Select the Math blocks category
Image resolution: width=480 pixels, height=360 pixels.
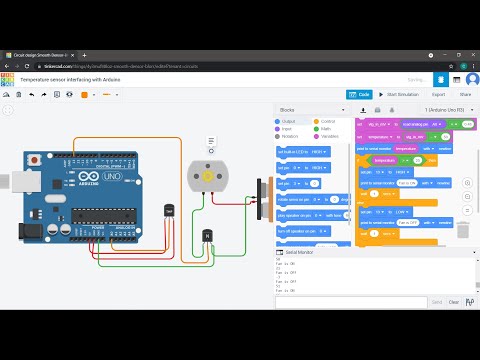point(322,129)
